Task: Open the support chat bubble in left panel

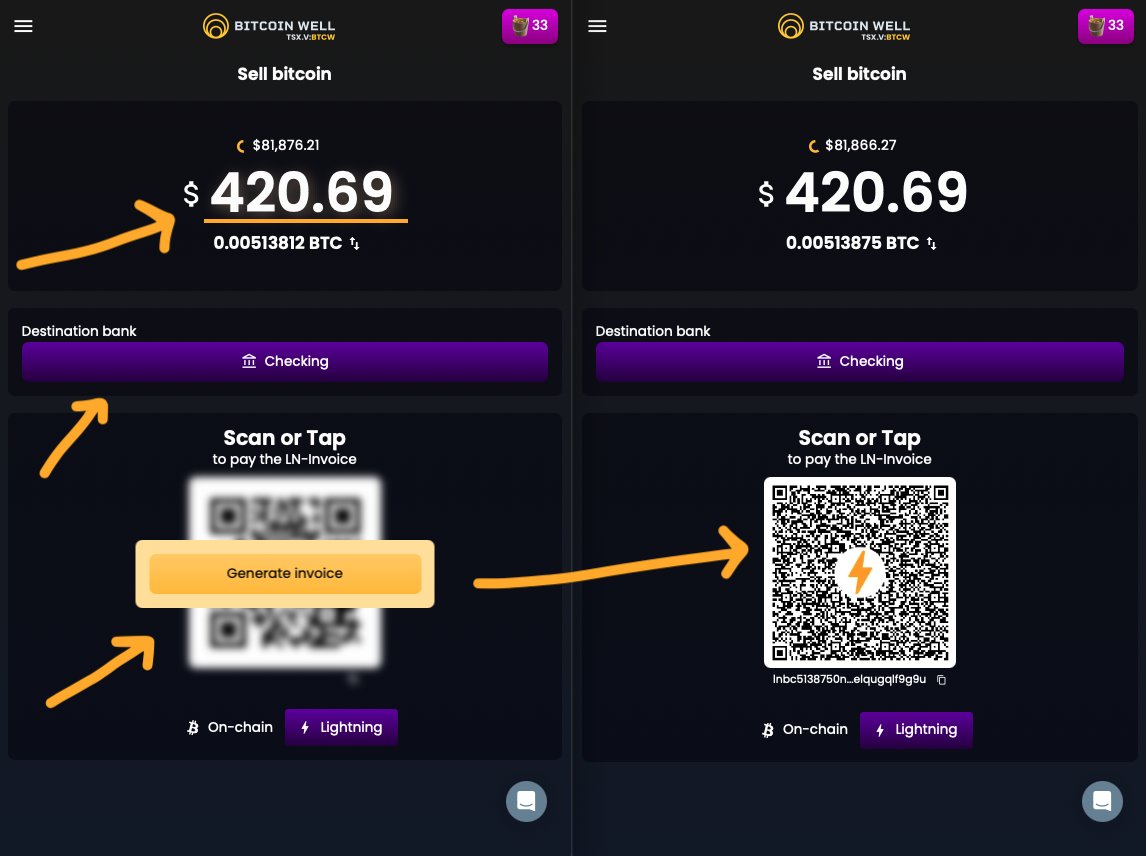Action: (x=526, y=801)
